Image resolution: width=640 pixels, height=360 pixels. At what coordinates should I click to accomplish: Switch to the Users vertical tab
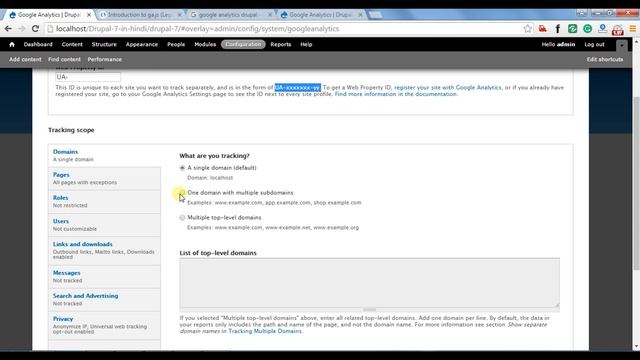pos(104,224)
